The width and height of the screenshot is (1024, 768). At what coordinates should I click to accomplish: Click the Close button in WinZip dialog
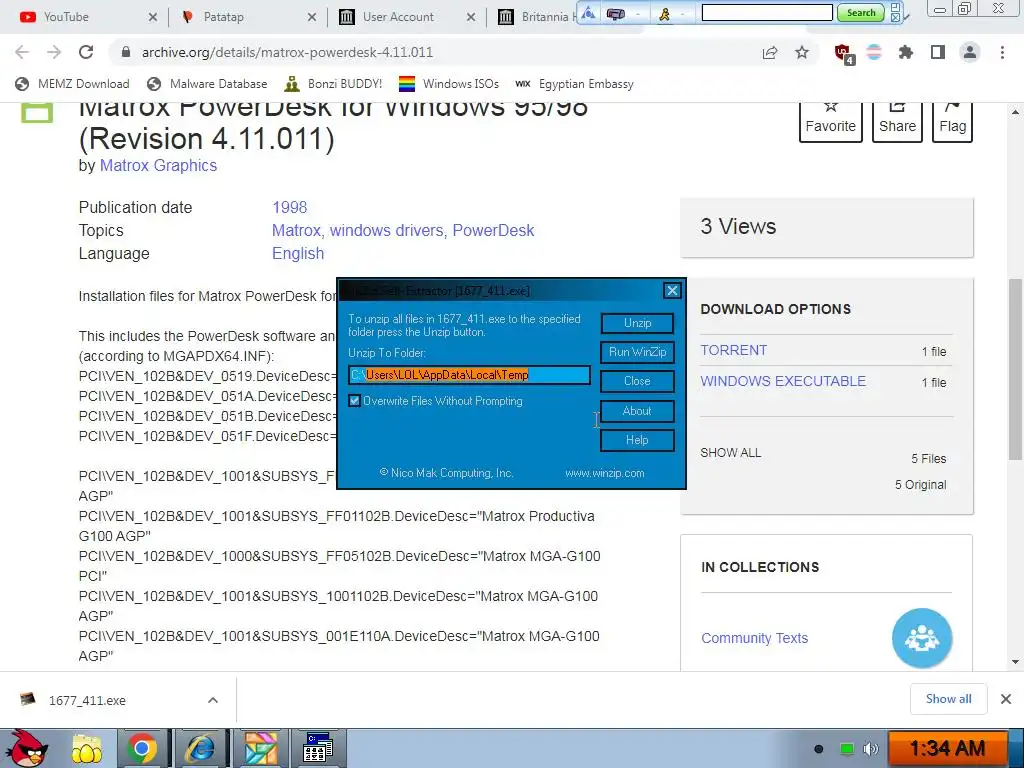point(637,381)
